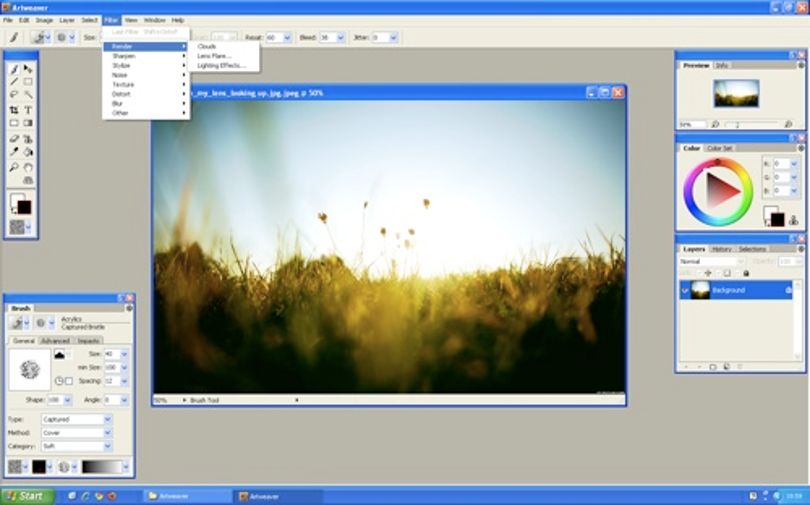The width and height of the screenshot is (810, 505).
Task: Open the Method dropdown showing Cover
Action: click(x=76, y=433)
